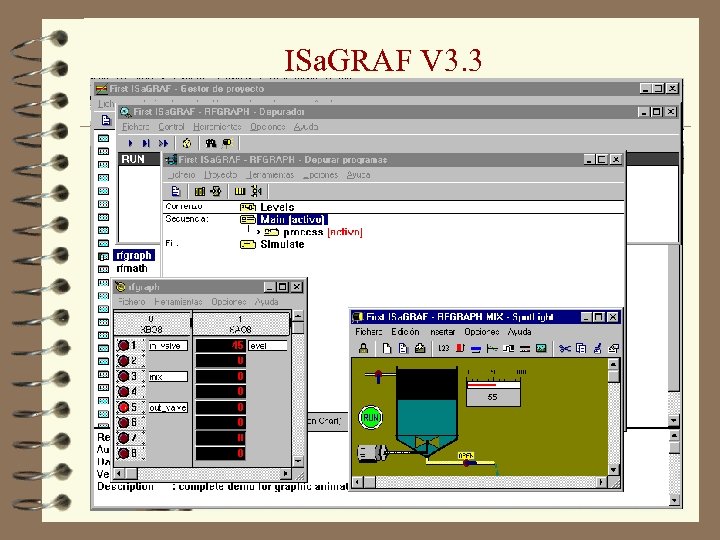Insert a numeric 123 display in Spotlight
Image resolution: width=720 pixels, height=540 pixels.
point(444,349)
